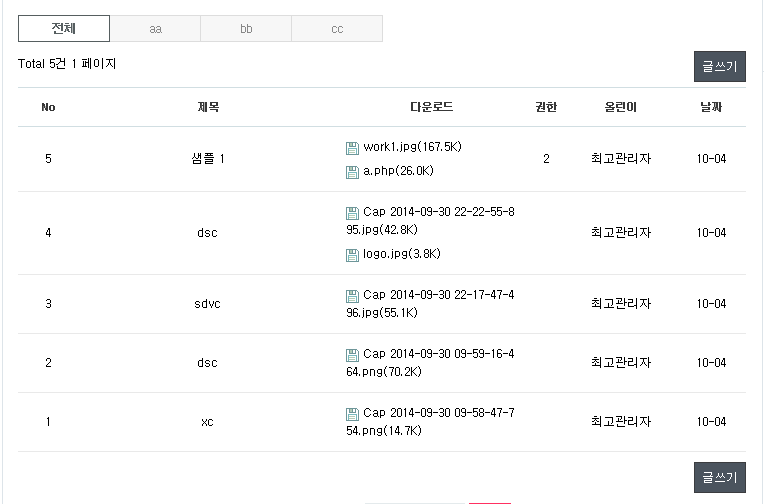Viewport: 764px width, 504px height.
Task: Click the file icon next to logo.jpg
Action: coord(352,255)
